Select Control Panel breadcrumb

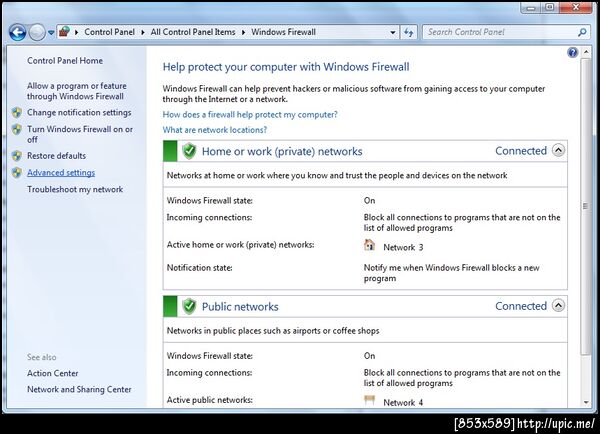tap(109, 32)
